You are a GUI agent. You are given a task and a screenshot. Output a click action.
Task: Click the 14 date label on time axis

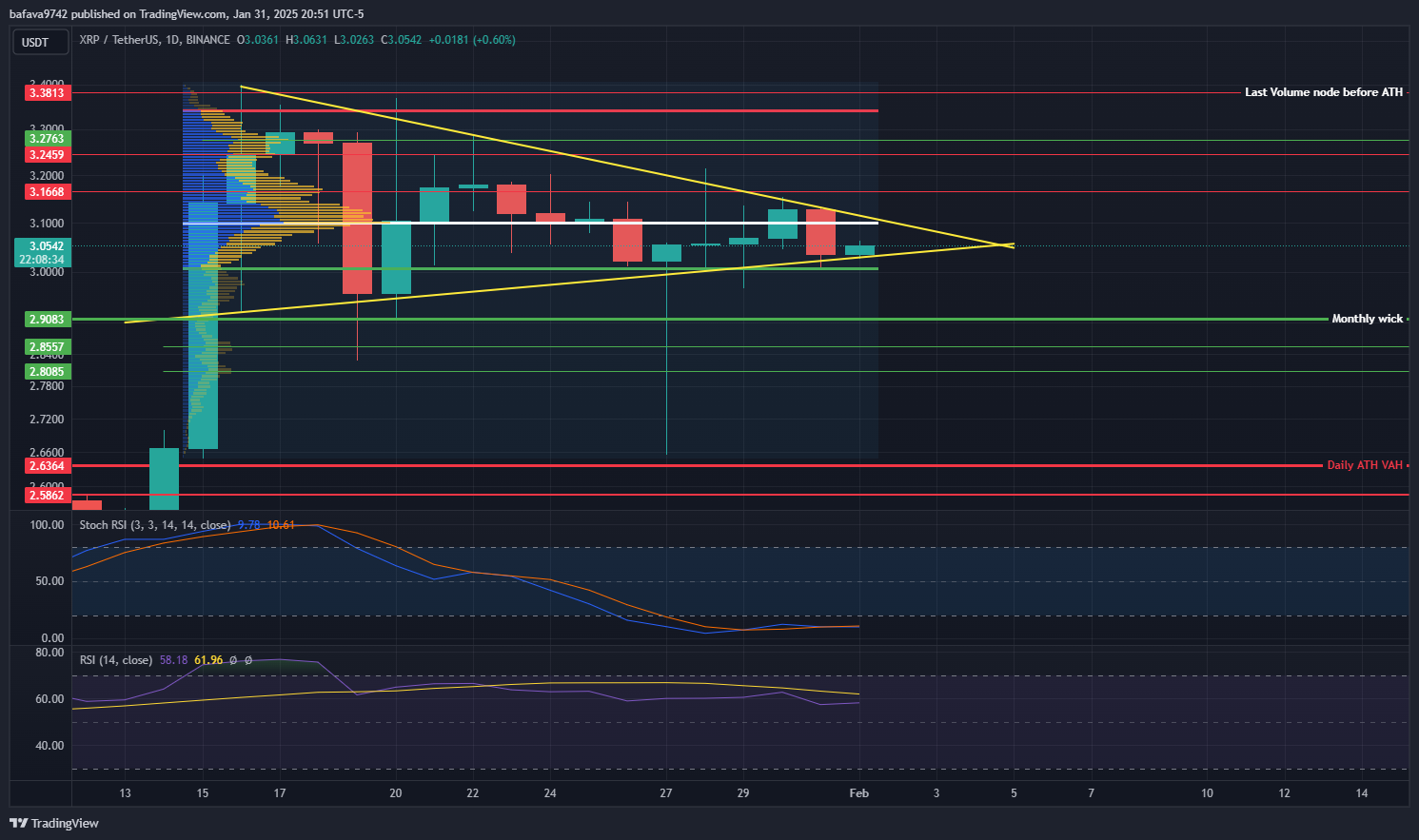point(1362,793)
